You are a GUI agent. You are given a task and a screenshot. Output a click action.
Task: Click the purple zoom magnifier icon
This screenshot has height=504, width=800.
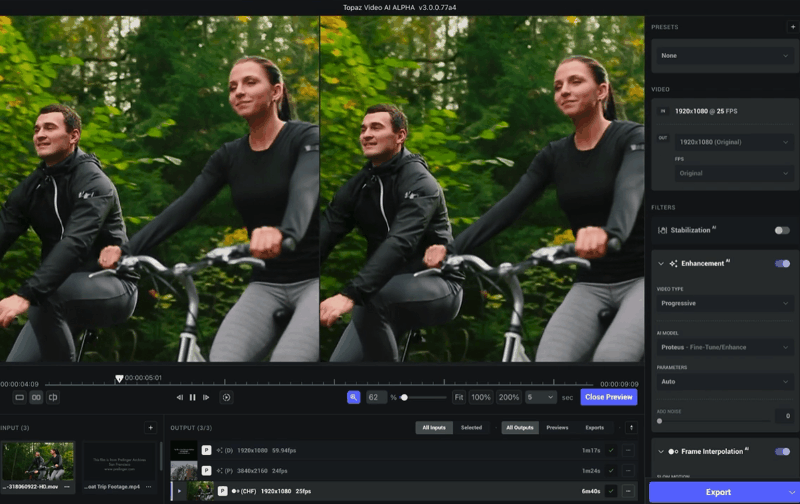coord(353,397)
